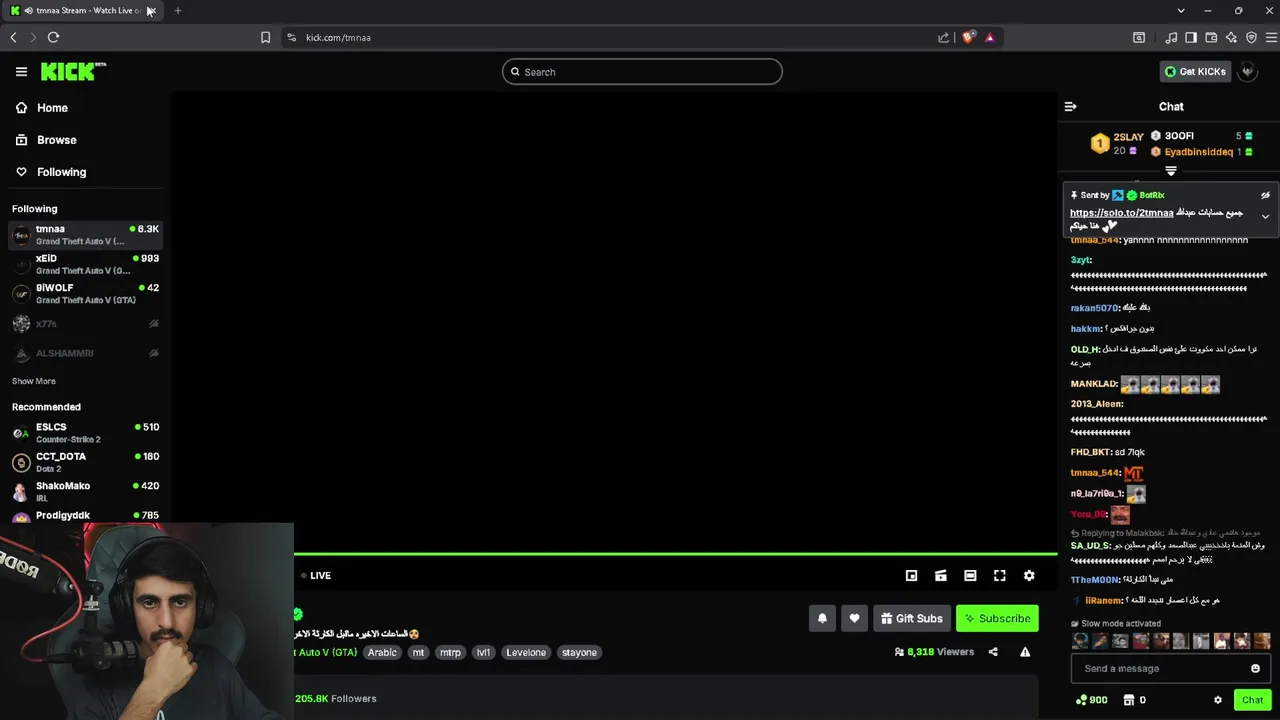
Task: Click the Gift Subs button
Action: point(911,618)
